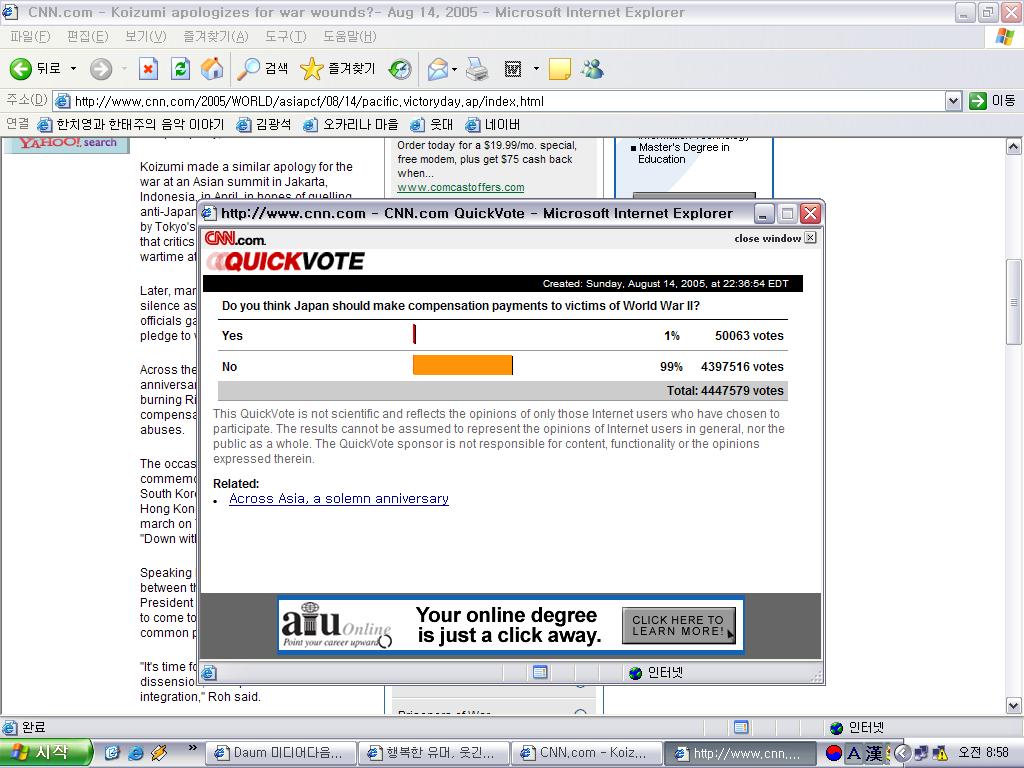The width and height of the screenshot is (1024, 768).
Task: Click the yellow note icon in toolbar
Action: 560,69
